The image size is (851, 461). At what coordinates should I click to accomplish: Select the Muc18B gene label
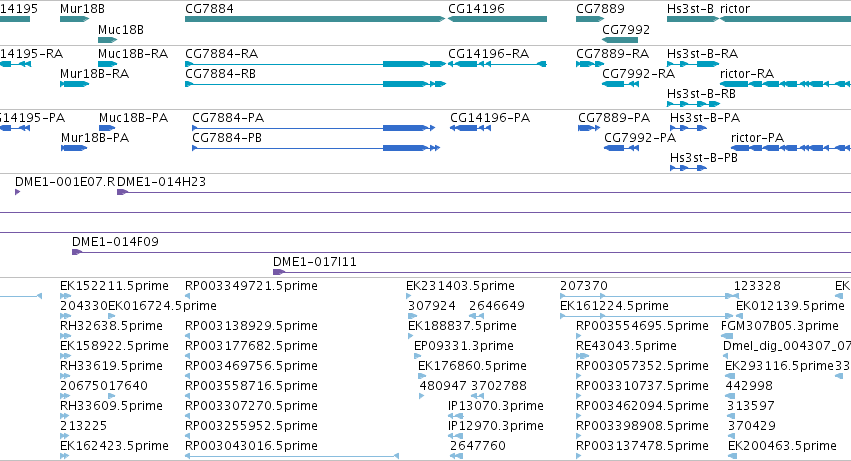pyautogui.click(x=121, y=30)
